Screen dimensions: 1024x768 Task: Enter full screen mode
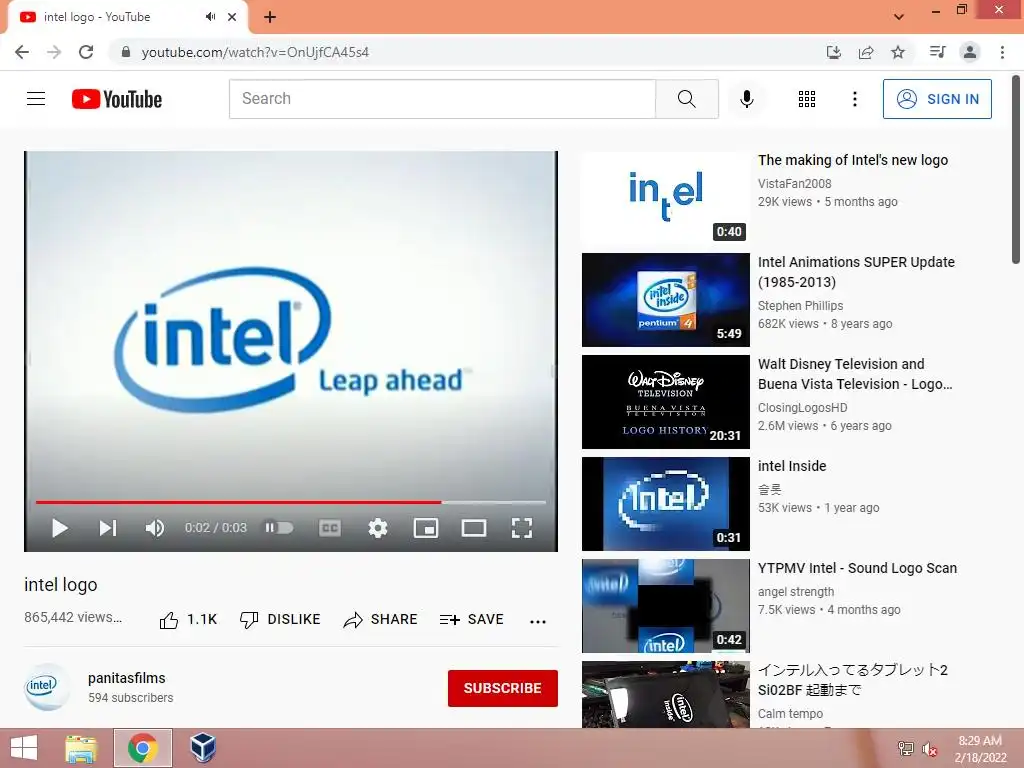[522, 528]
